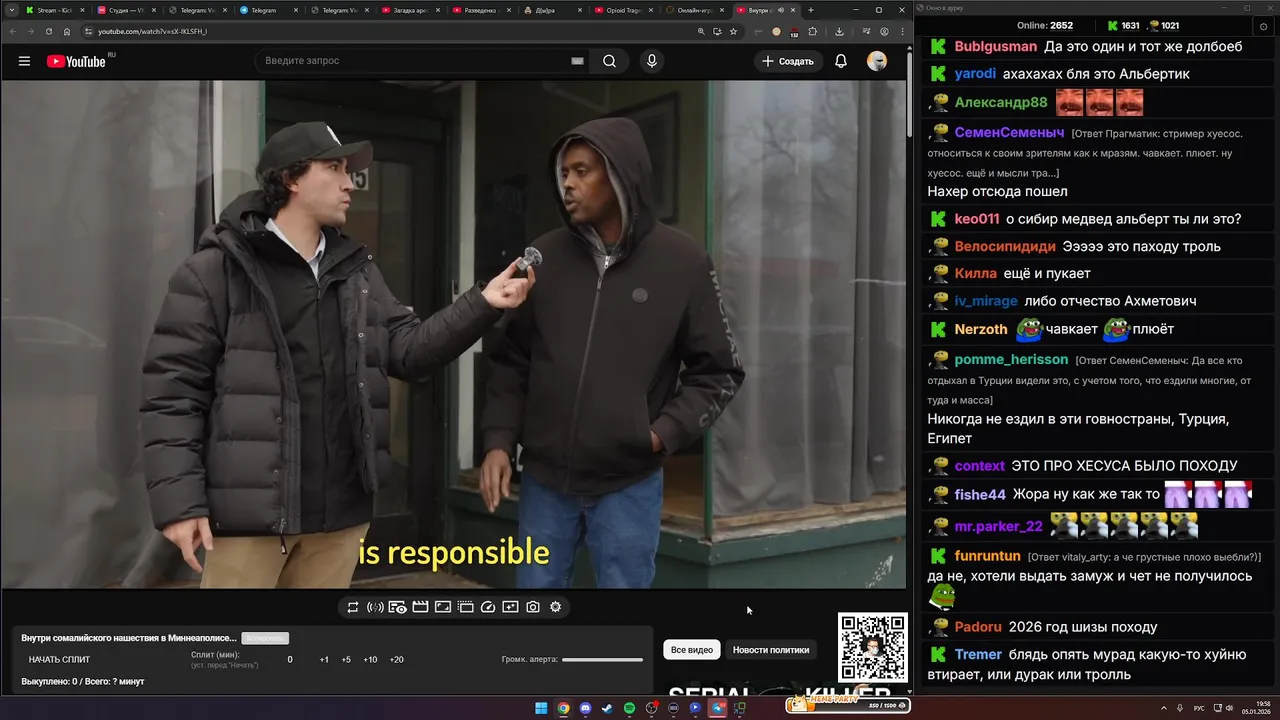
Task: Click username Bublgusman in chat
Action: pos(995,46)
